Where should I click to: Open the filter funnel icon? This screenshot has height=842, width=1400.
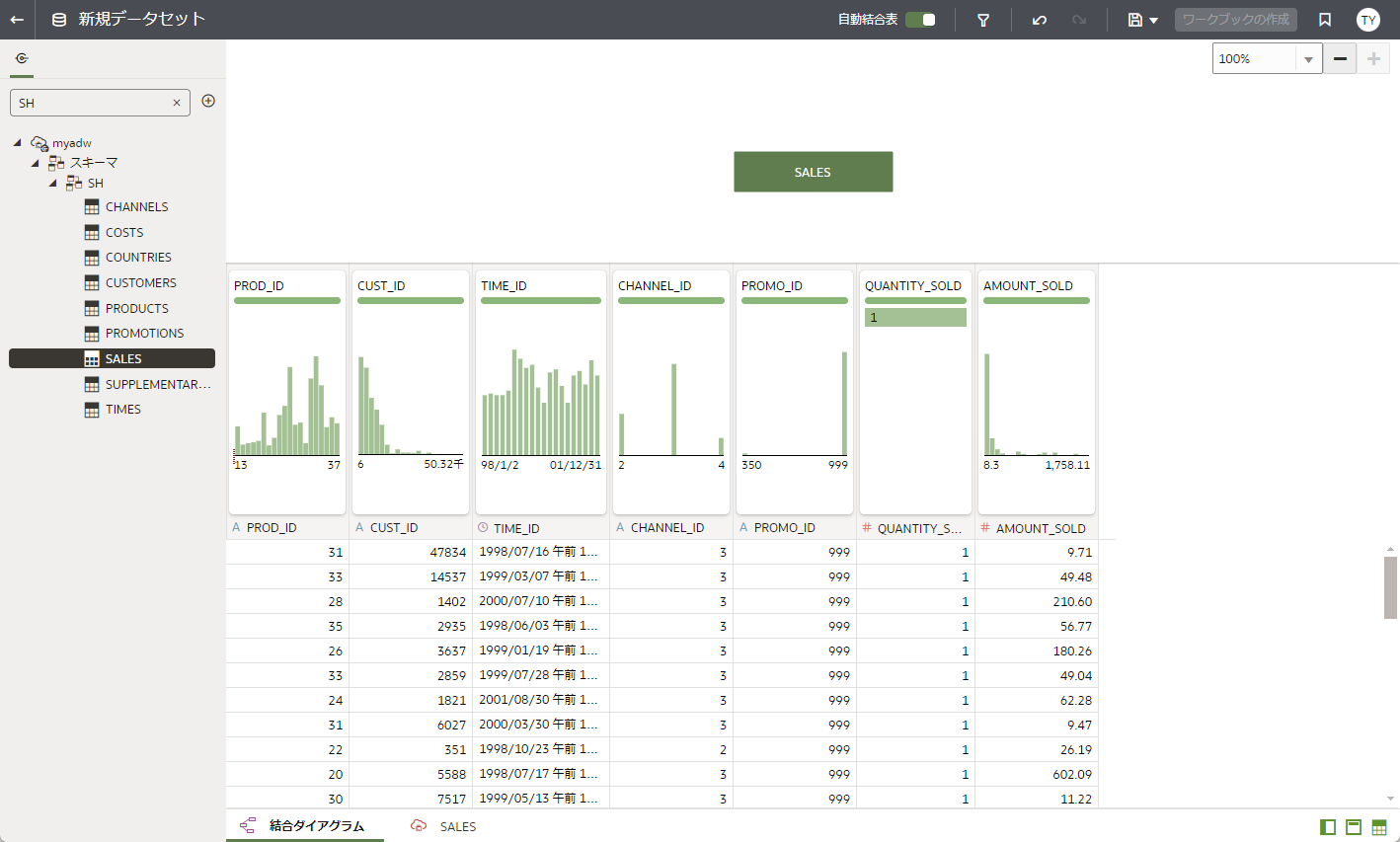tap(983, 20)
